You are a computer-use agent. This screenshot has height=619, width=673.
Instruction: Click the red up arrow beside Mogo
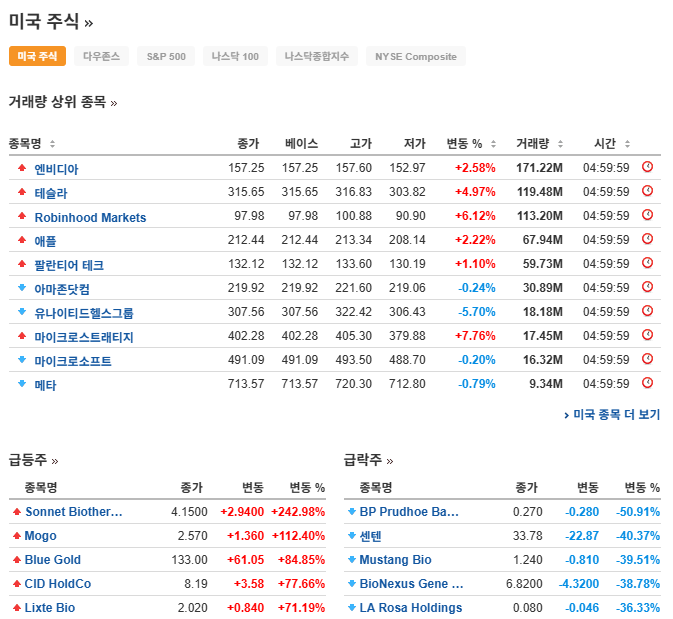point(17,536)
